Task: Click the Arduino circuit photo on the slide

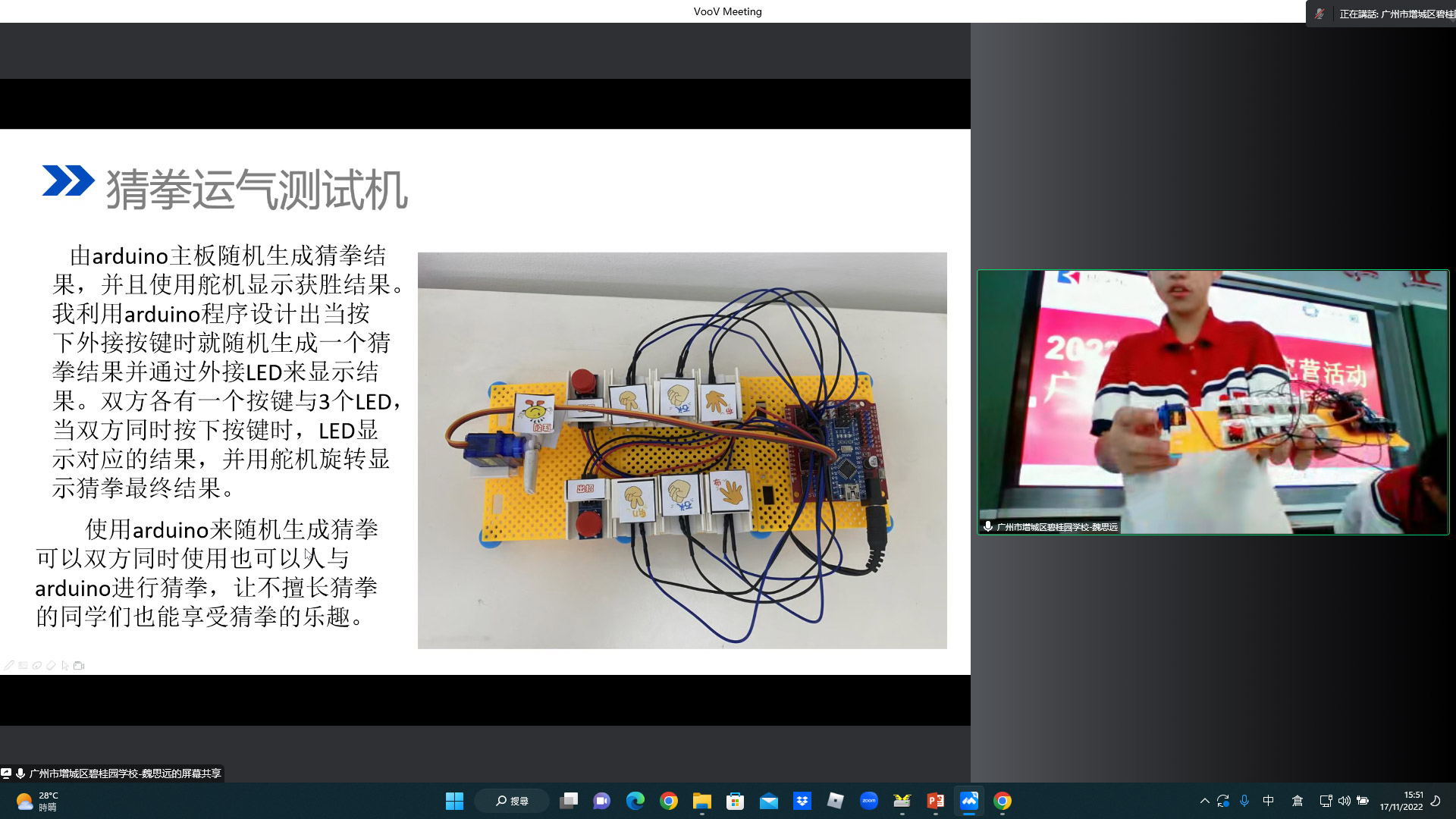Action: 682,450
